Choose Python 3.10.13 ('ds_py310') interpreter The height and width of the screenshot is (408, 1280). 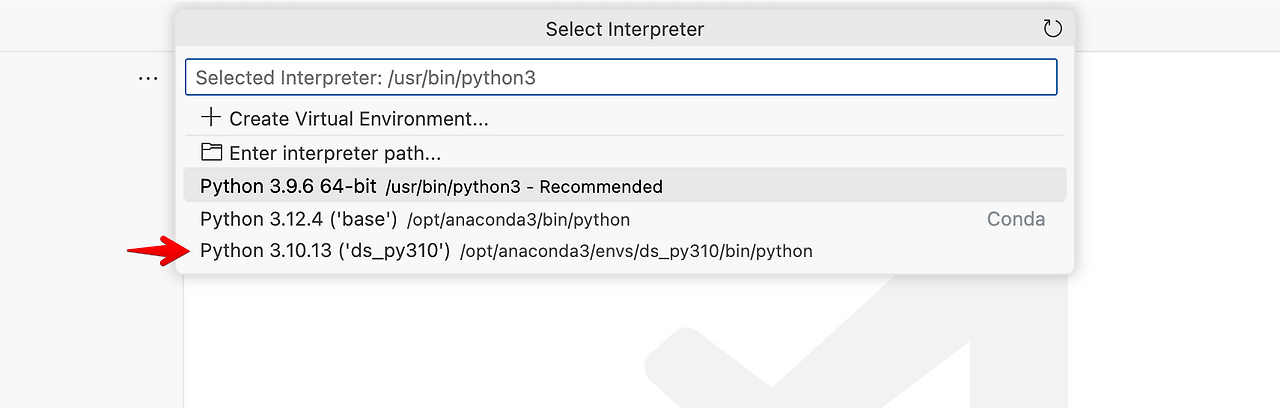pos(325,251)
